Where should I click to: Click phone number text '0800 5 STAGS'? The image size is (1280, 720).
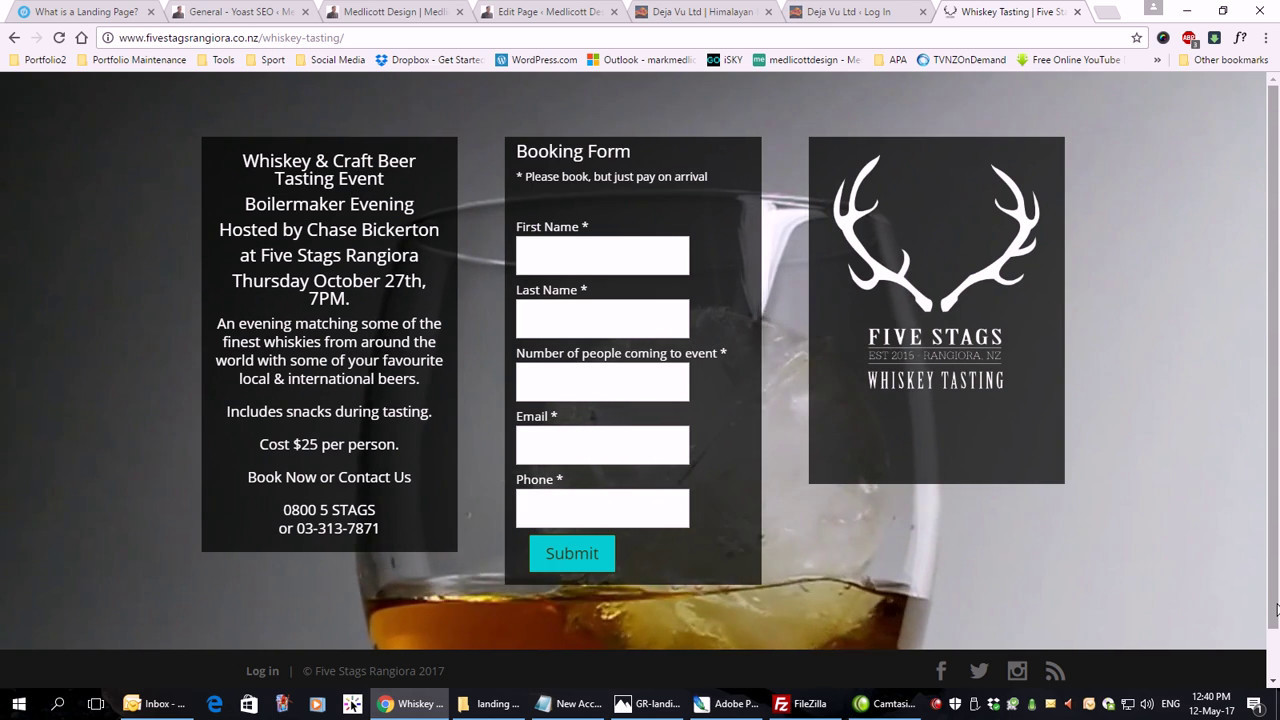point(329,510)
